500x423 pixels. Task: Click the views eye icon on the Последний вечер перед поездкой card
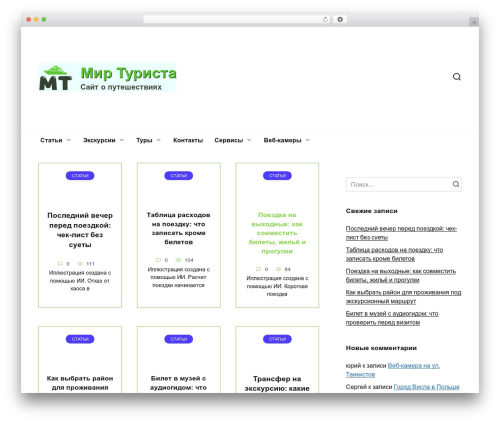[80, 264]
